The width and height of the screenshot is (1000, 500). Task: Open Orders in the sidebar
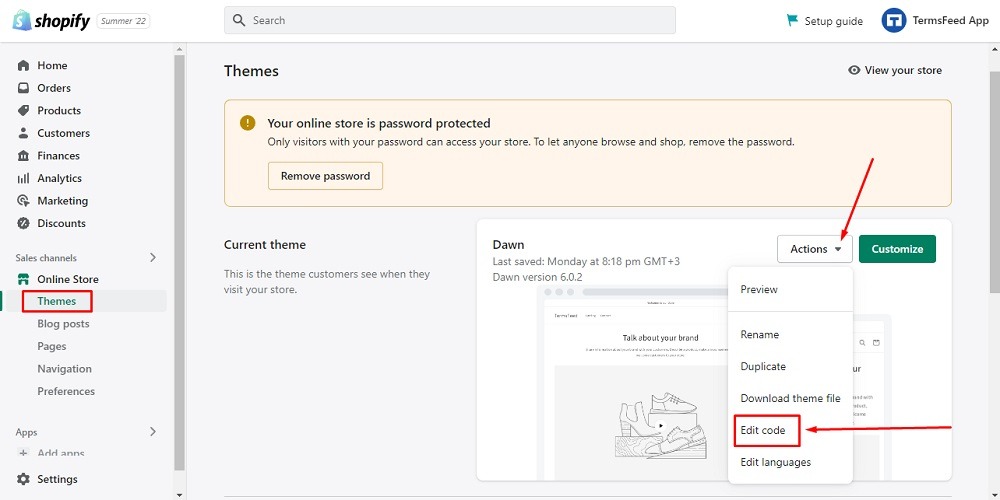point(54,88)
